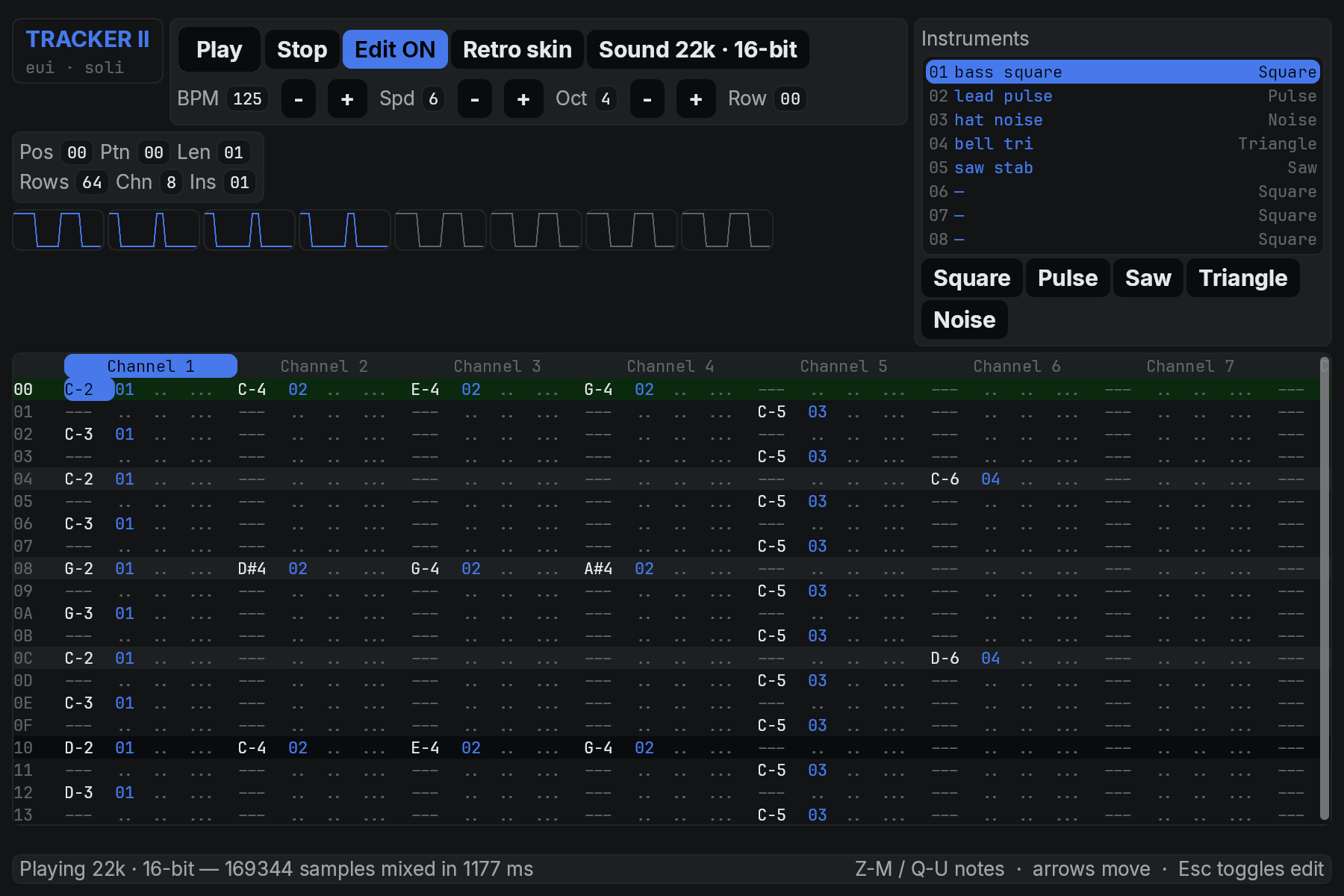Raise the octave with the Oct plus button
Screen dimensions: 1344x896
point(696,99)
